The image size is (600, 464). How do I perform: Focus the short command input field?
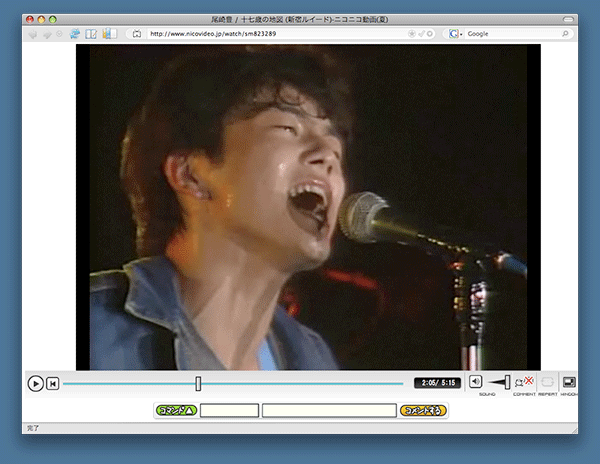click(x=230, y=410)
